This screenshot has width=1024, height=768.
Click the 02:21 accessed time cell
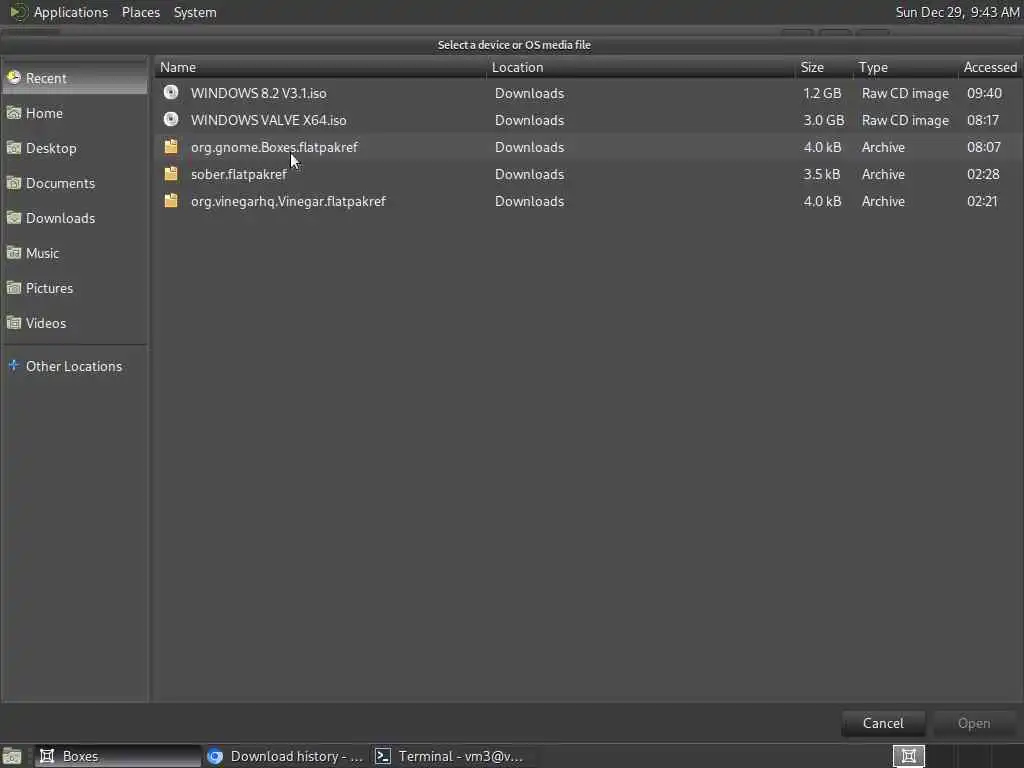click(x=982, y=201)
